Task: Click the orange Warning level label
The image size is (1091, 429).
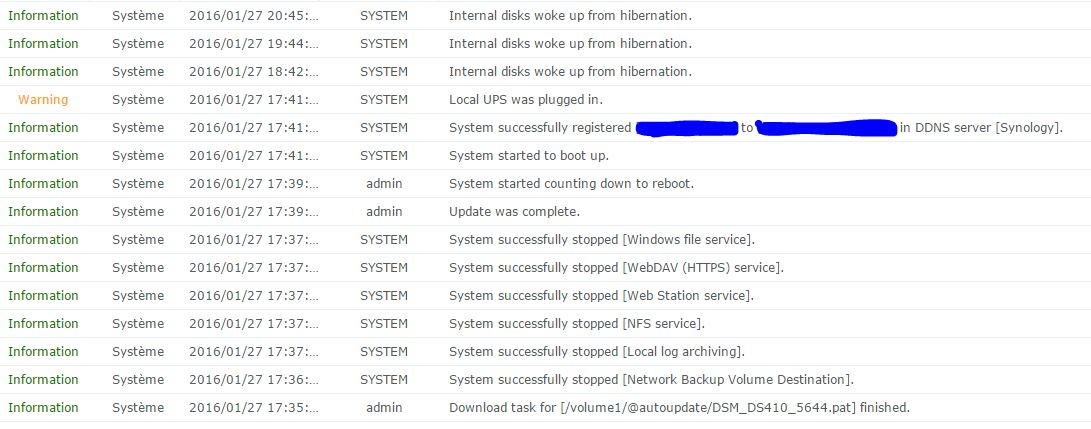Action: click(x=43, y=100)
